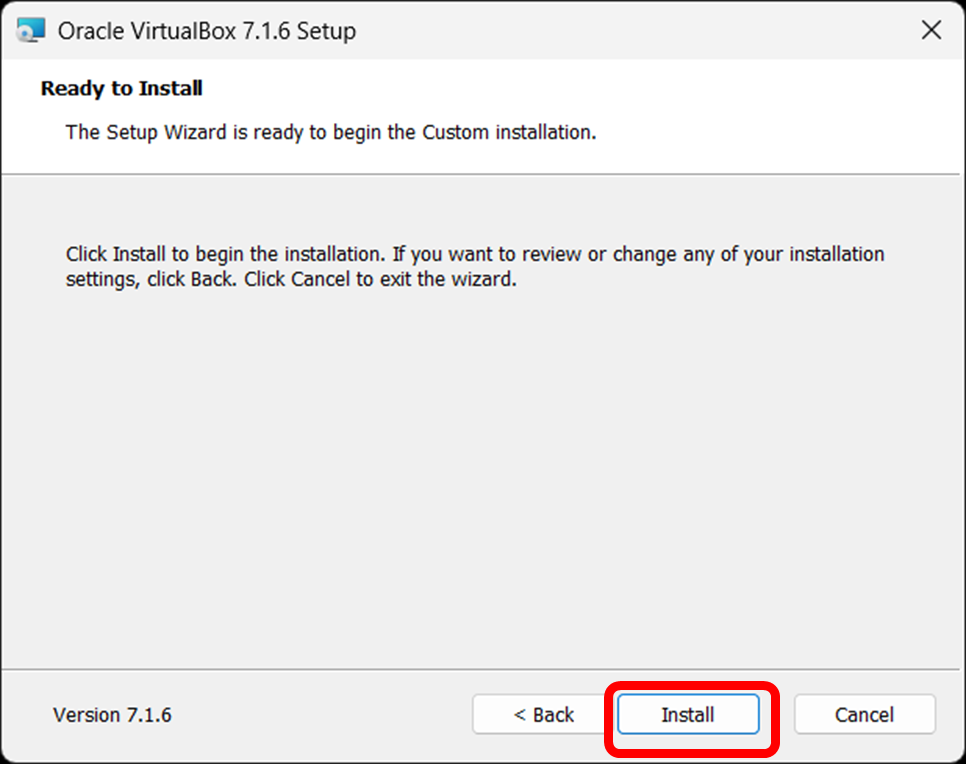Click the 'Version 7.1.6' label
Viewport: 966px width, 764px height.
112,715
